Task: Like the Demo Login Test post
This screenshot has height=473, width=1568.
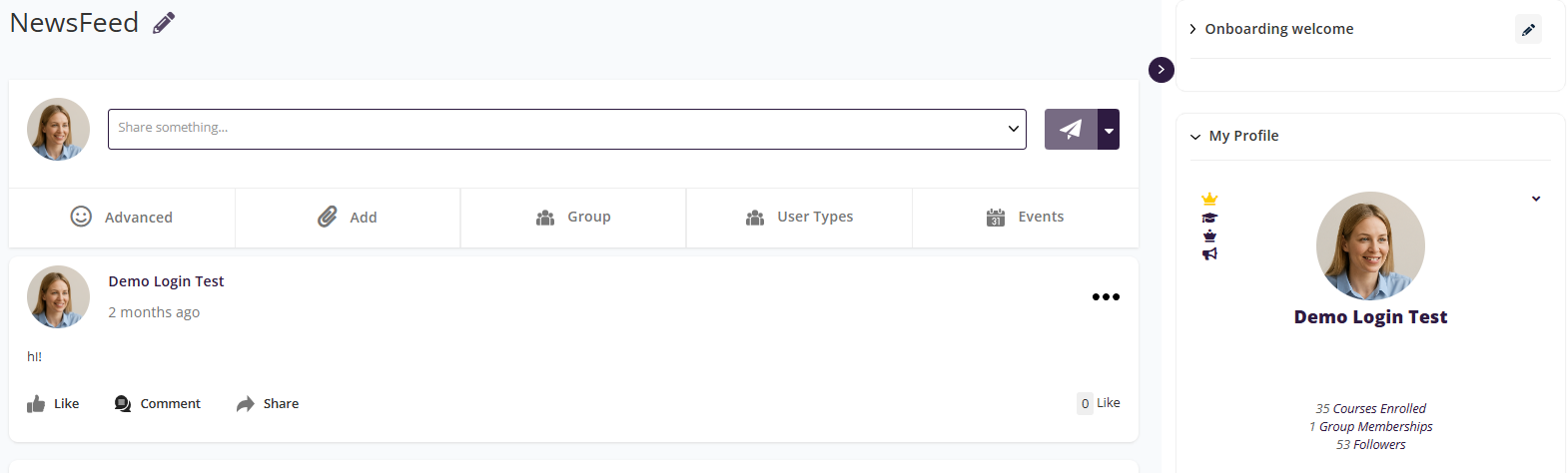Action: [x=53, y=404]
